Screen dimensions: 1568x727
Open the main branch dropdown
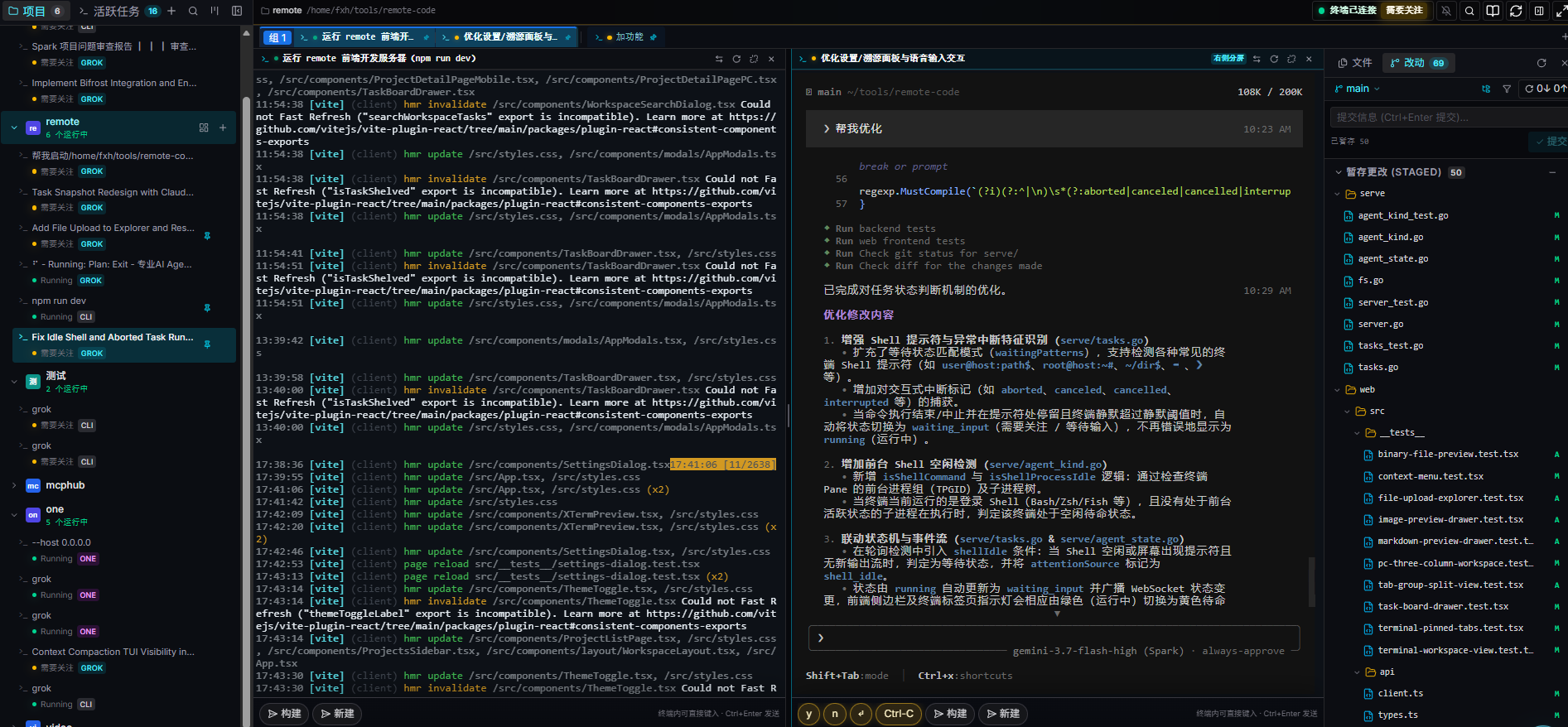pos(1358,89)
